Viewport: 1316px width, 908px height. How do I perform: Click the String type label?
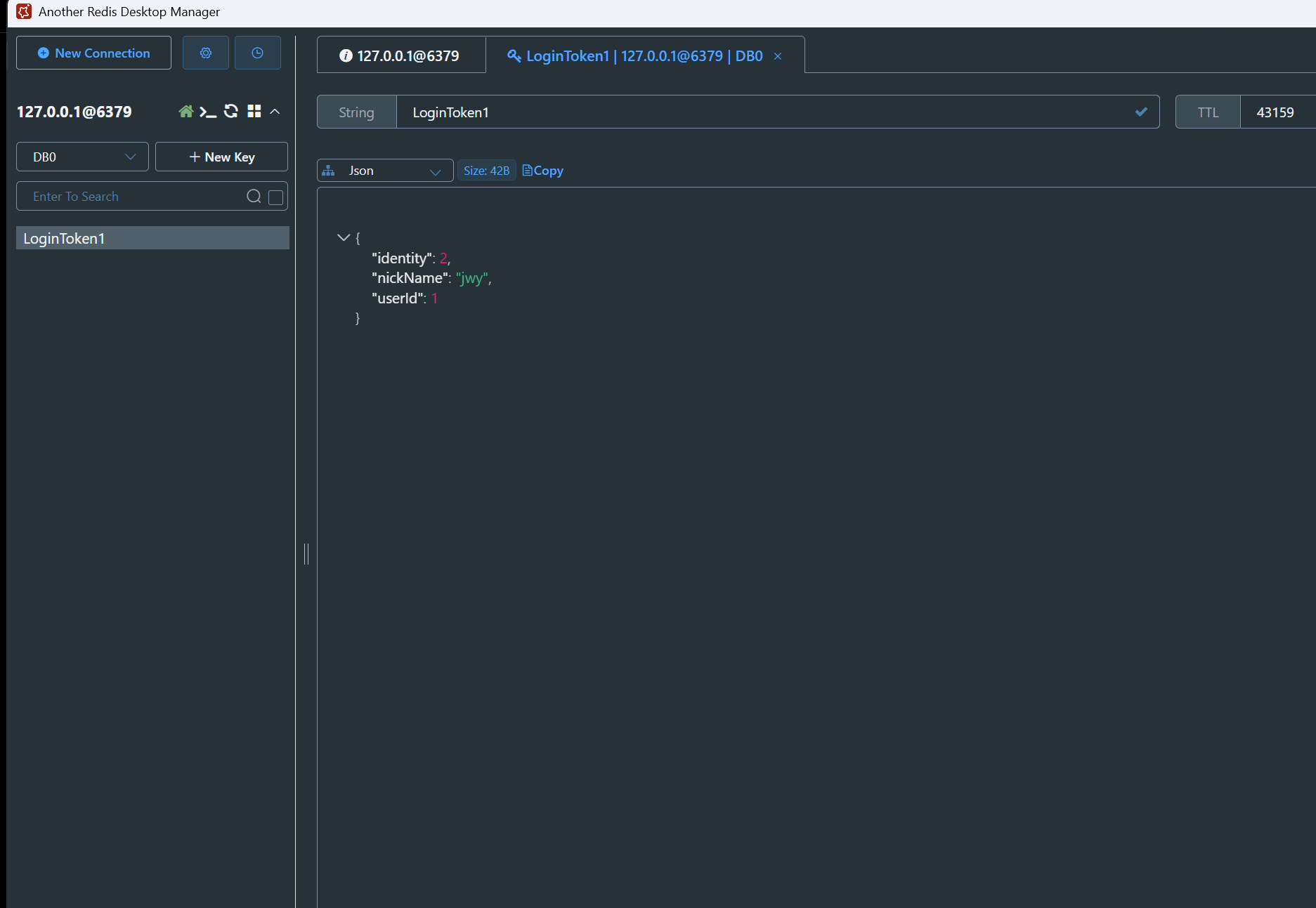coord(356,112)
